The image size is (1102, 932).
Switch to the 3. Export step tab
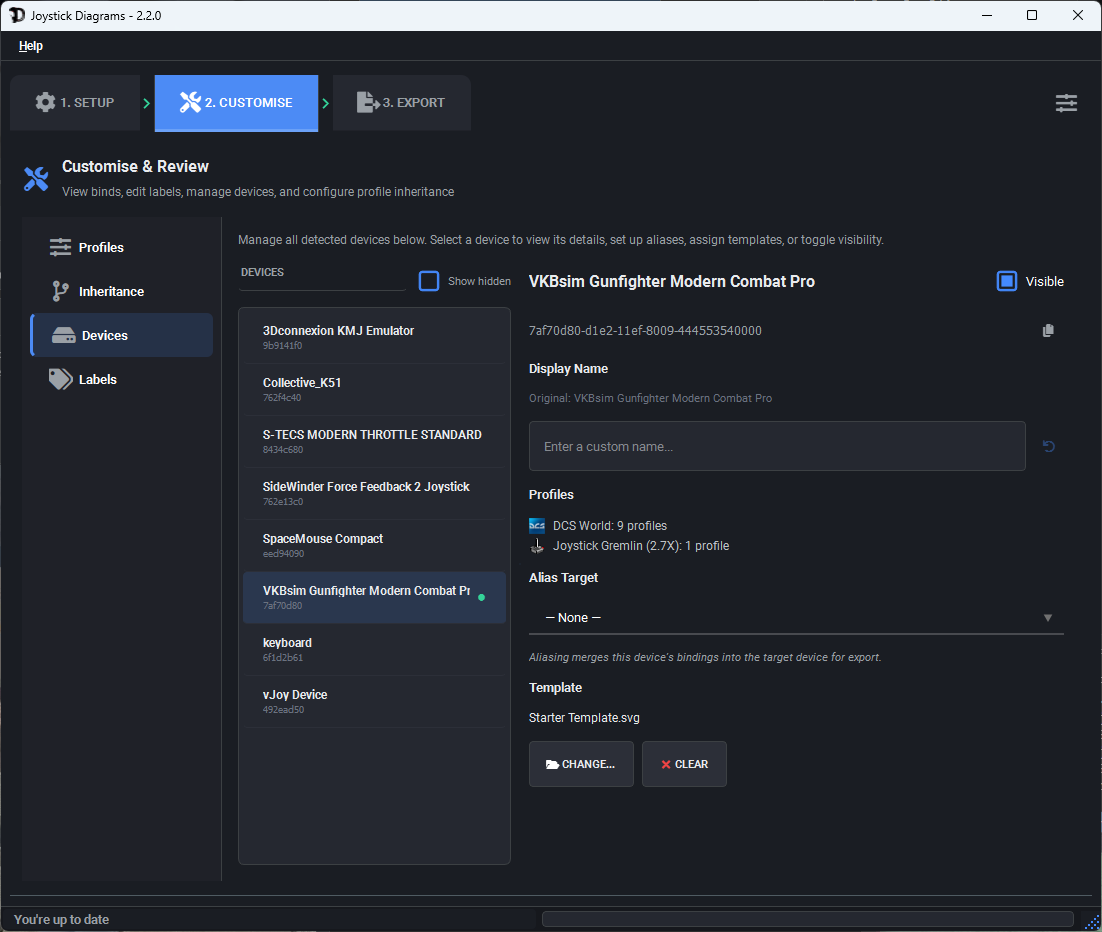point(401,103)
